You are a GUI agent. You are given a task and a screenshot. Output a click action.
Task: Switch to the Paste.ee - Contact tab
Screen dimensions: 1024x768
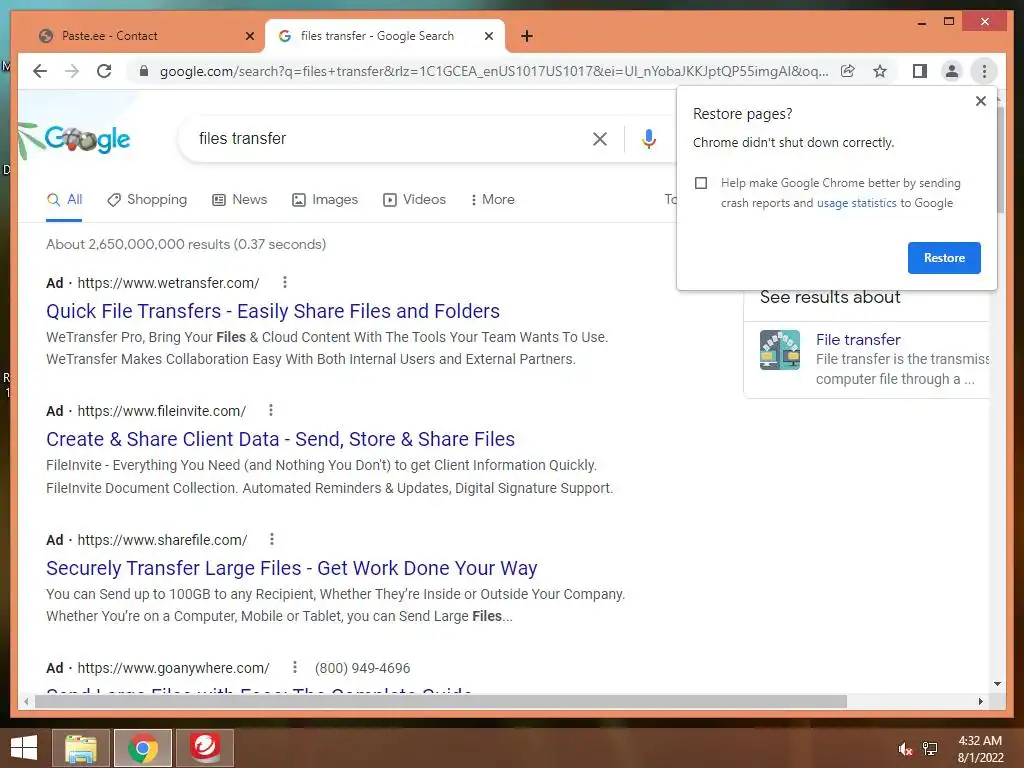[x=138, y=36]
